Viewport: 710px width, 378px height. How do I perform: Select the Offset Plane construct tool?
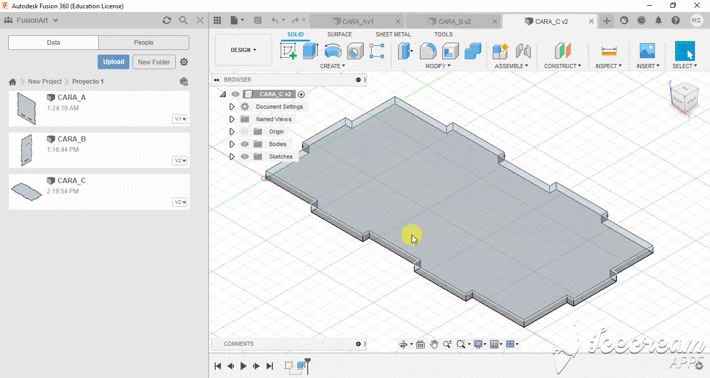click(562, 51)
